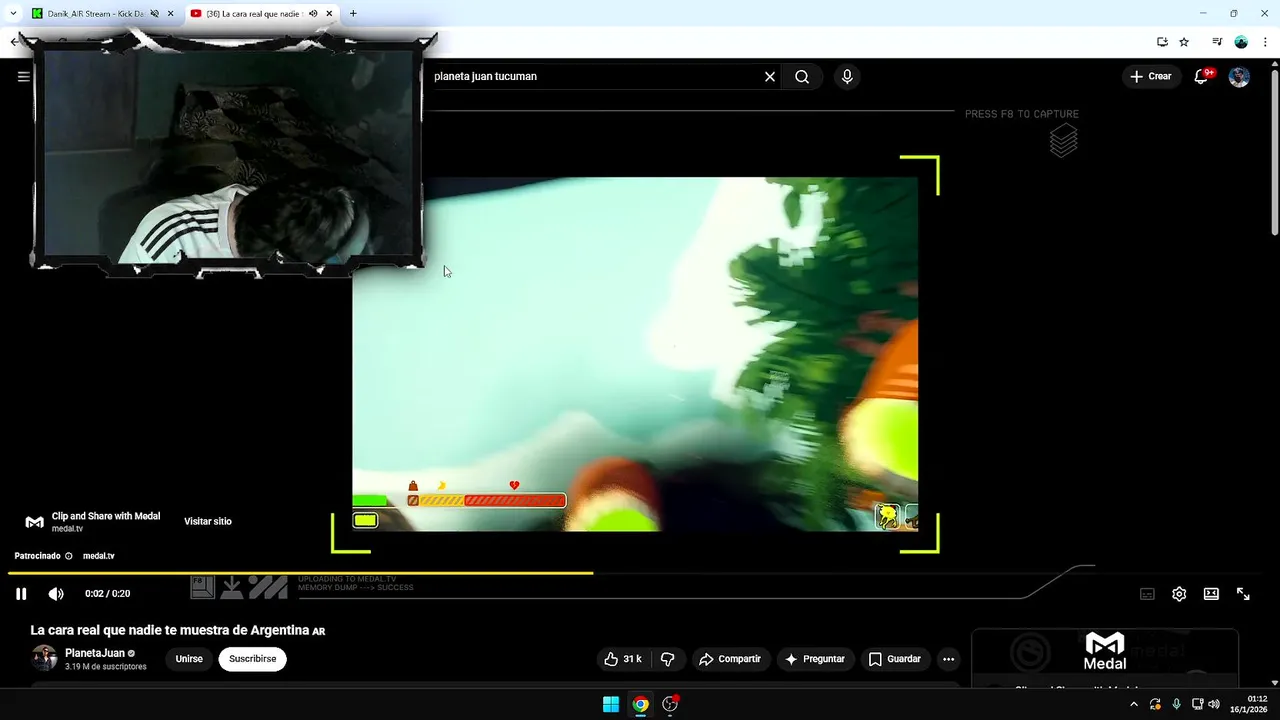
Task: Switch to theater mode
Action: [1211, 594]
